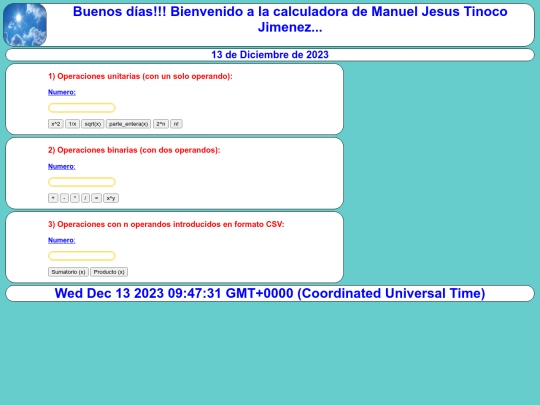The height and width of the screenshot is (405, 540).
Task: Click the "1) Operaciones unitarias" heading
Action: (140, 76)
